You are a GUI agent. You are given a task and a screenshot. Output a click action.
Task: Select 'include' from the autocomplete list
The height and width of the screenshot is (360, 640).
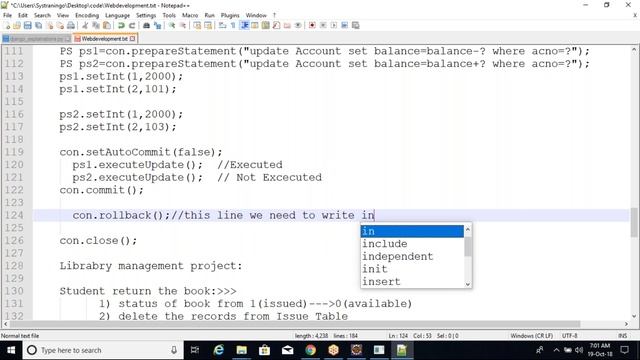pyautogui.click(x=412, y=244)
